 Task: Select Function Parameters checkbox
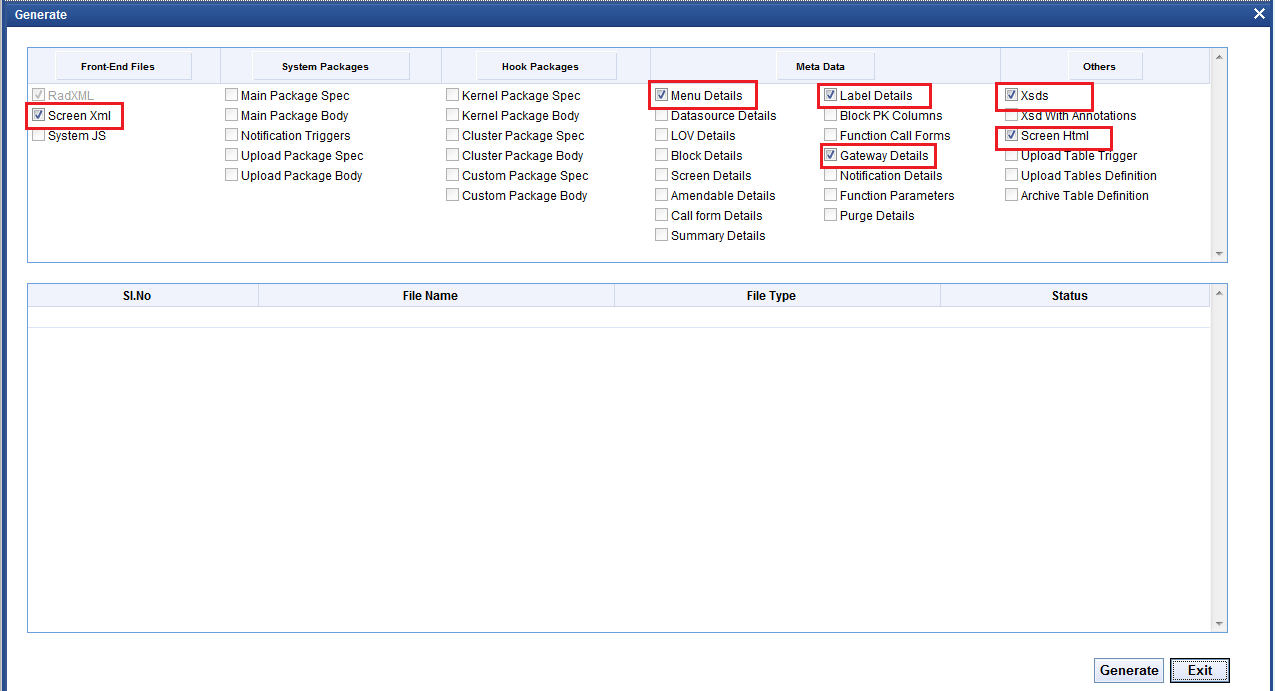click(x=831, y=196)
